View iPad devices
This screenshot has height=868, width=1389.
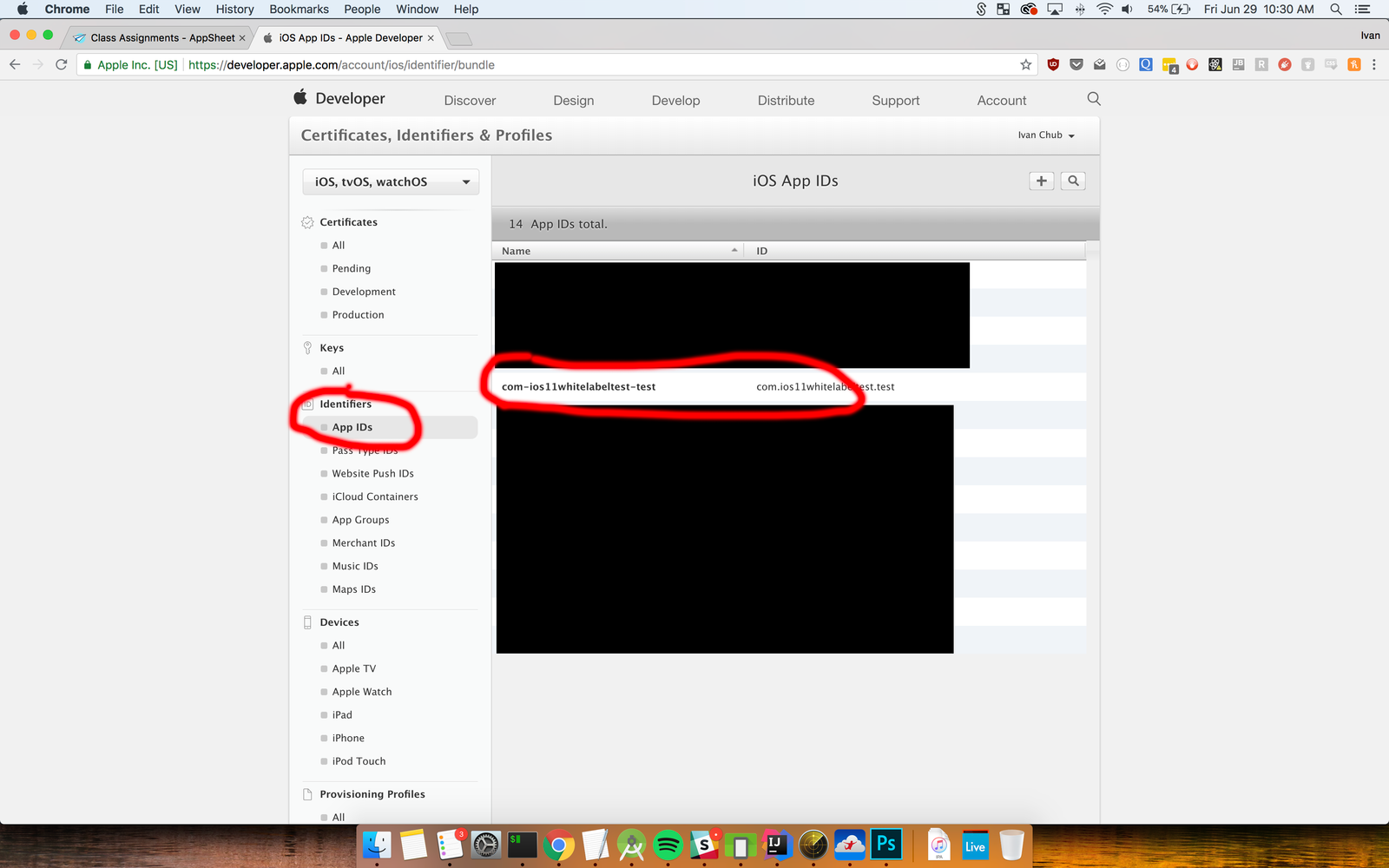342,715
